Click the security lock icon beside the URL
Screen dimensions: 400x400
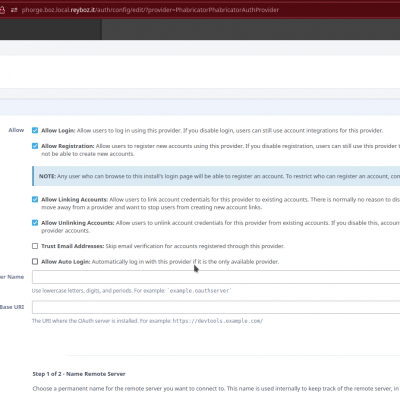(2, 10)
